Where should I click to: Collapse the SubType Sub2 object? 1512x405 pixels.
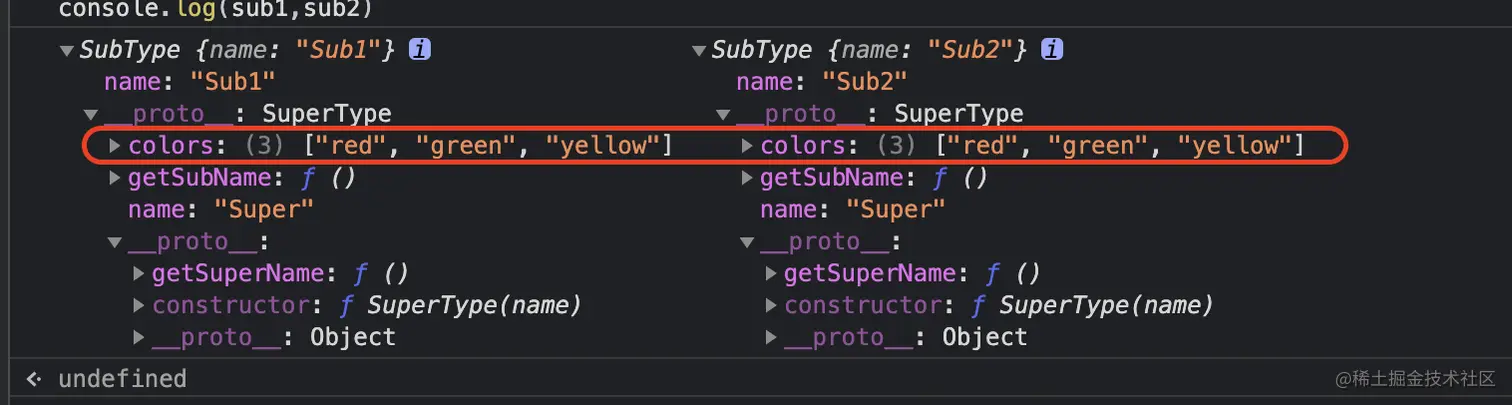click(698, 50)
